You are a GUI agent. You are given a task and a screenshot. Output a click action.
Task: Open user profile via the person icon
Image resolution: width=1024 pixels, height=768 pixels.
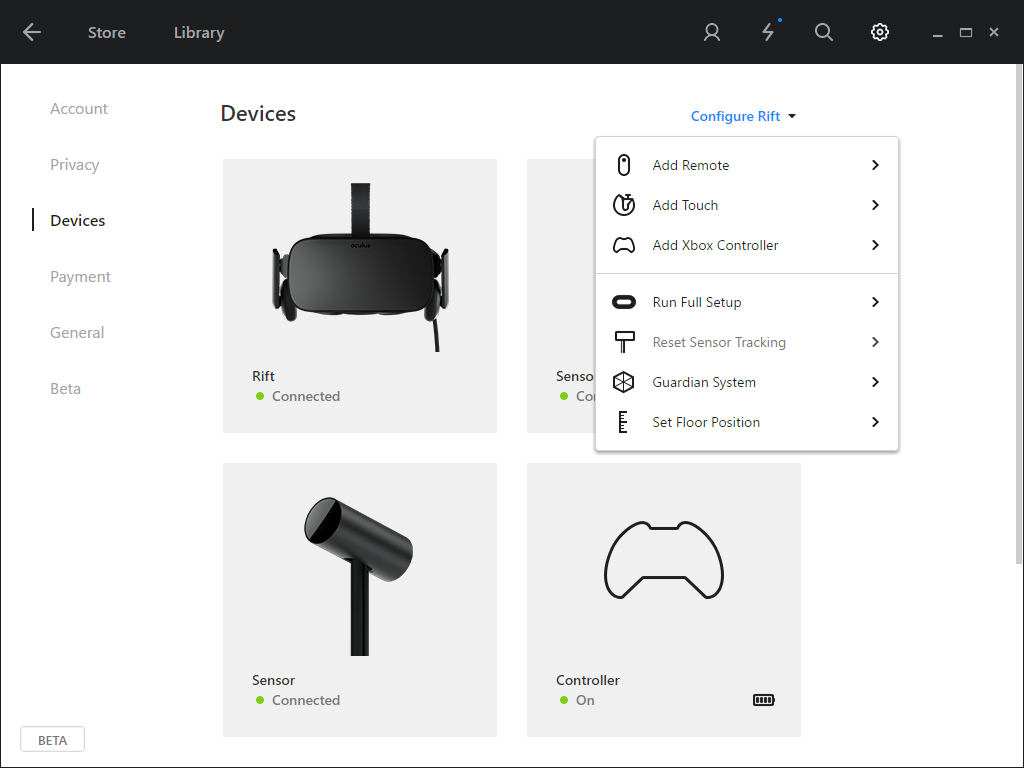click(711, 32)
